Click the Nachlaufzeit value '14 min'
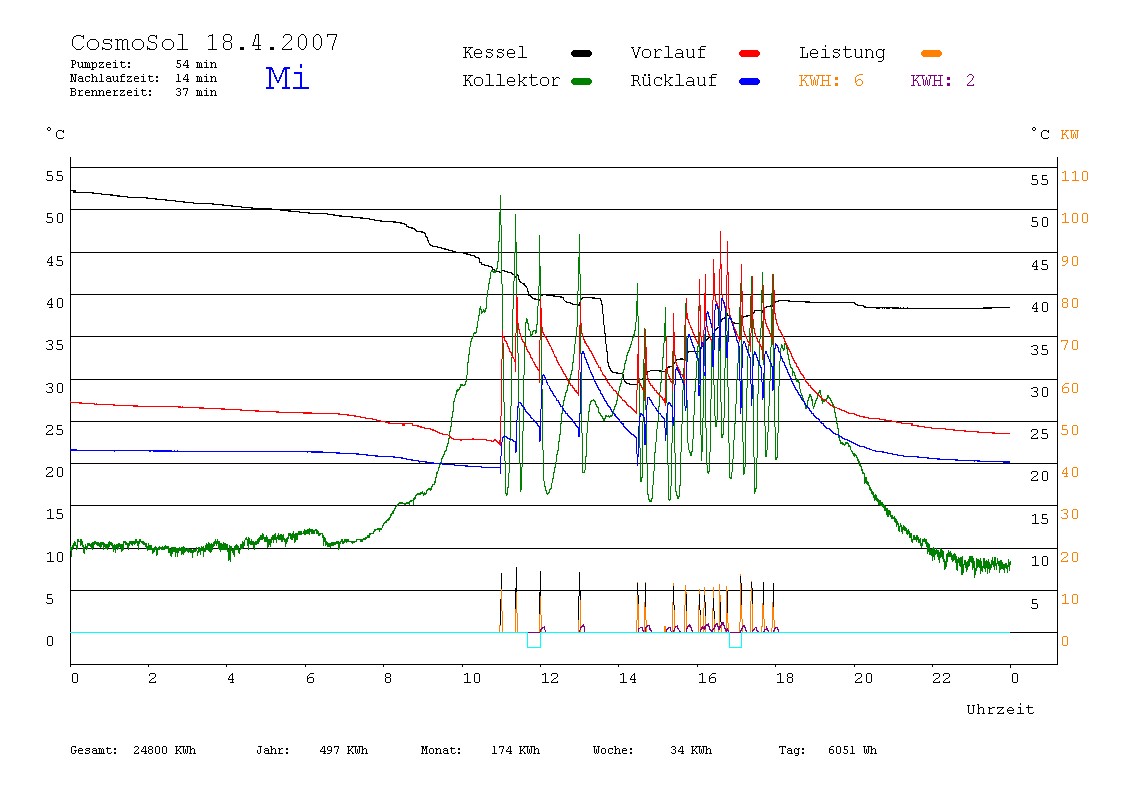Screen dimensions: 1148x812 click(195, 78)
